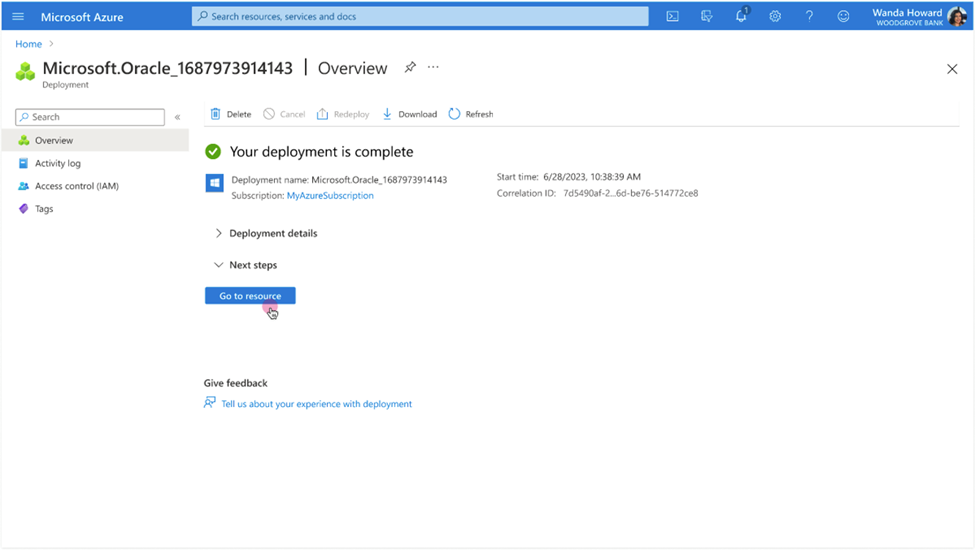Screen dimensions: 975x550
Task: Focus the sidebar Search field
Action: click(x=90, y=117)
